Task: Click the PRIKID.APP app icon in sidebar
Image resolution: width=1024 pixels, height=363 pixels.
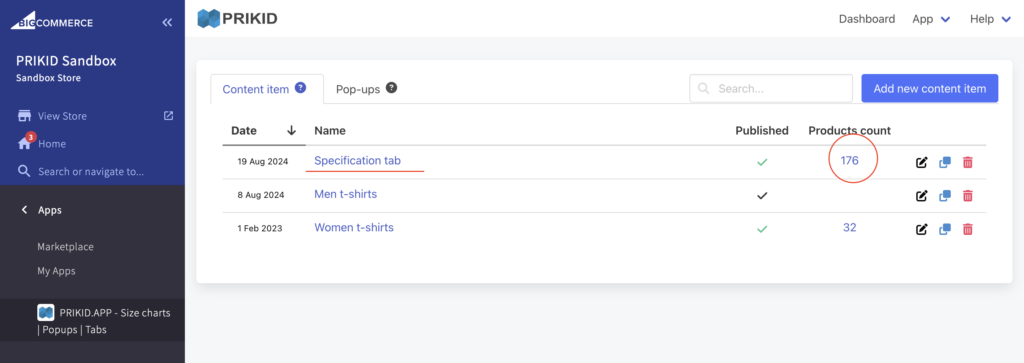Action: (x=45, y=313)
